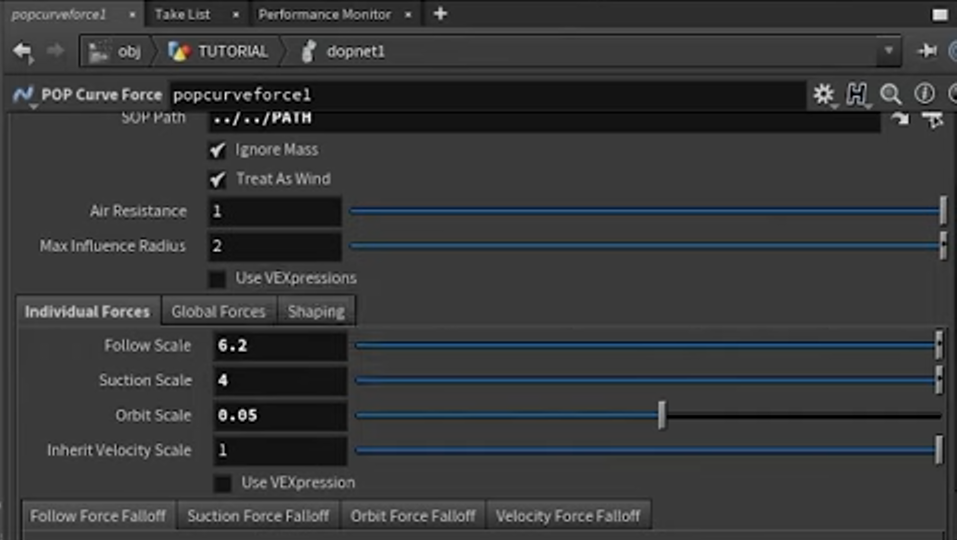The image size is (958, 540).
Task: Open the node info icon
Action: (924, 93)
